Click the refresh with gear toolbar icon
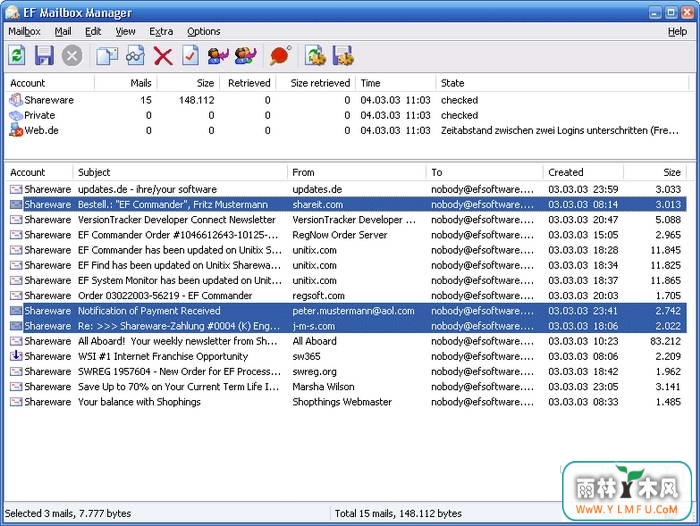700x526 pixels. (315, 56)
